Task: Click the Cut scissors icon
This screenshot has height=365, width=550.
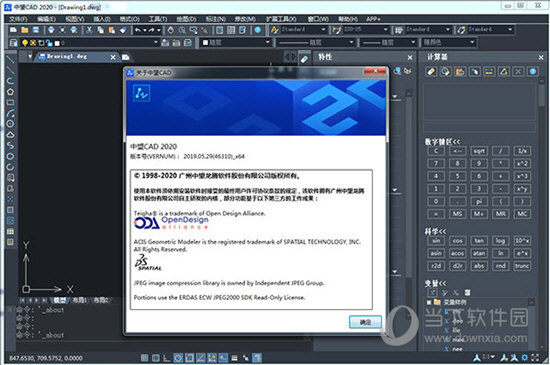Action: point(89,30)
